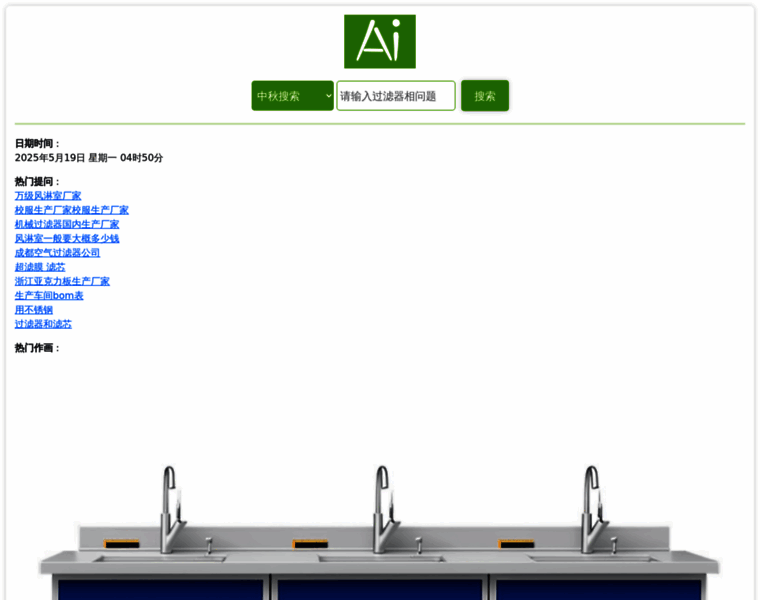The image size is (760, 600).
Task: Open the 万级风淋室厂家 link
Action: click(x=48, y=196)
